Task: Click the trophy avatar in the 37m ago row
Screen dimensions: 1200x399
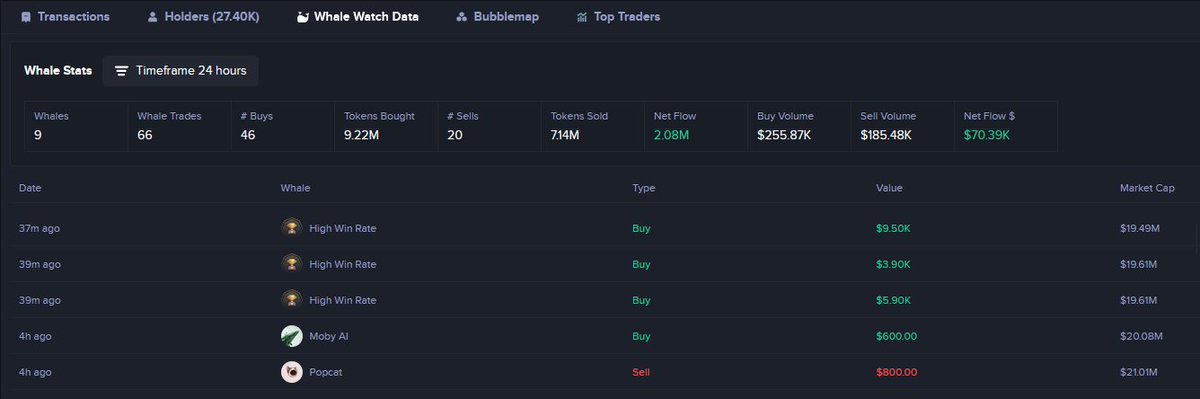Action: pyautogui.click(x=292, y=228)
